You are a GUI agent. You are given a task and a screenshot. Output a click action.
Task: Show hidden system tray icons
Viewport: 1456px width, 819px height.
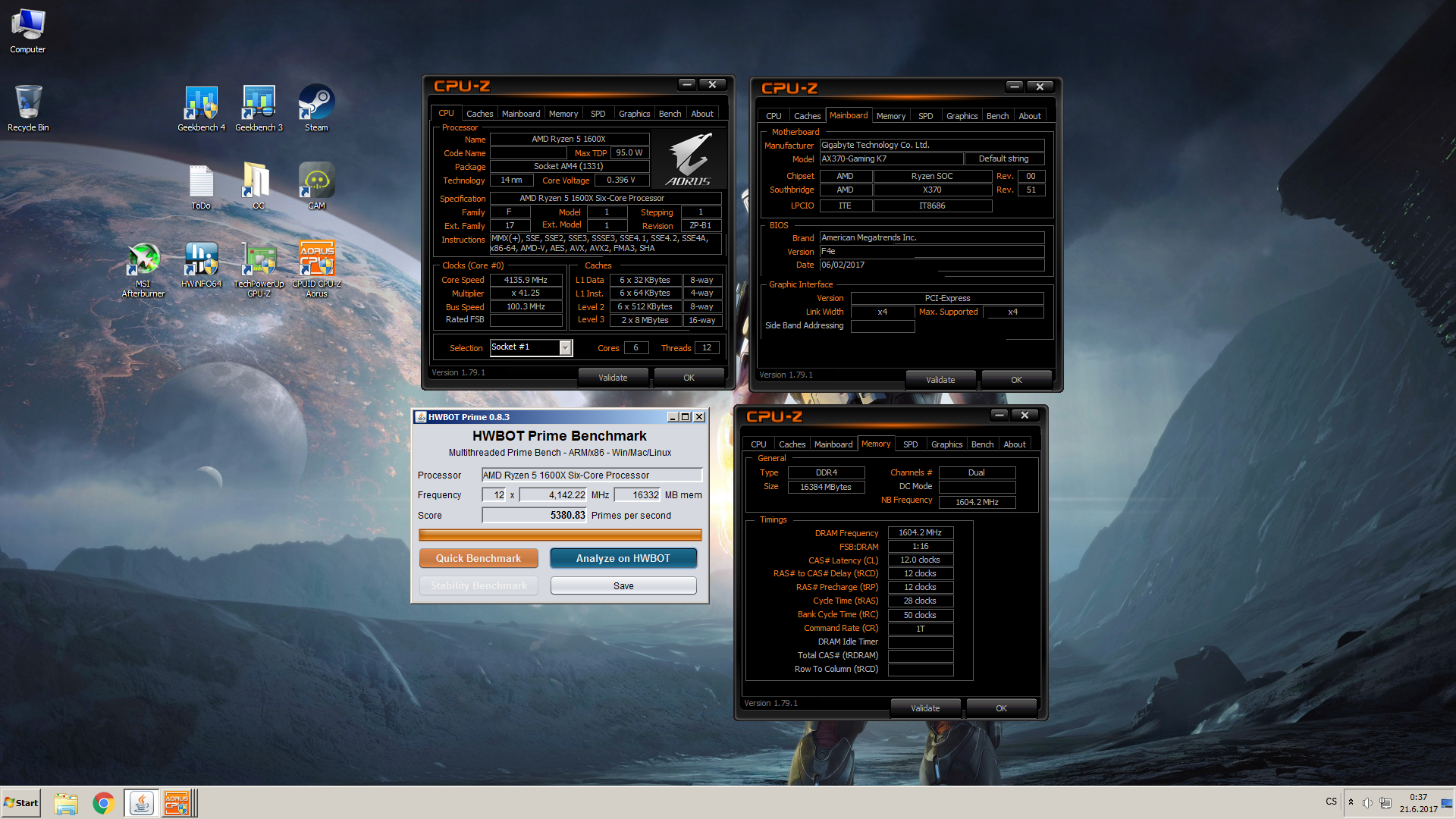[x=1351, y=802]
